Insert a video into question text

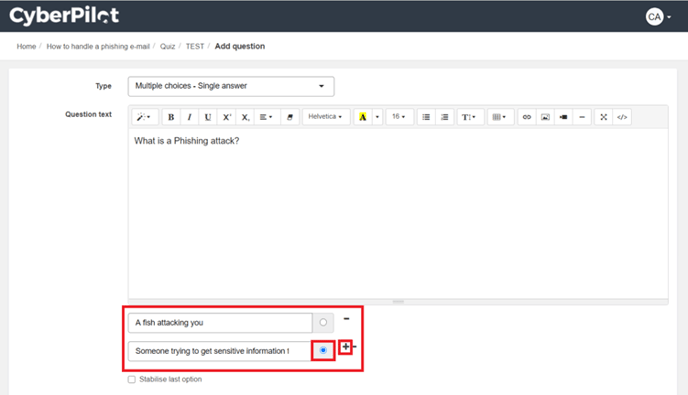click(x=564, y=117)
